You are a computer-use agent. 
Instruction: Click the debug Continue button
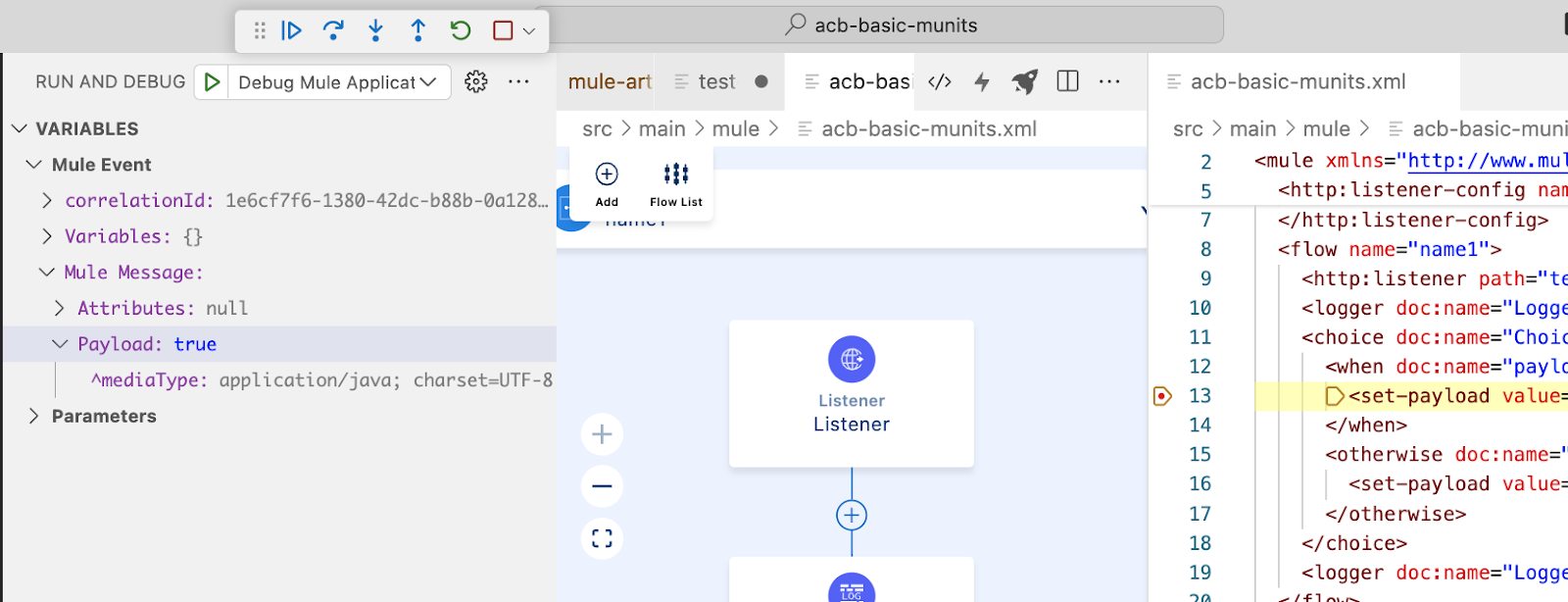pos(291,30)
